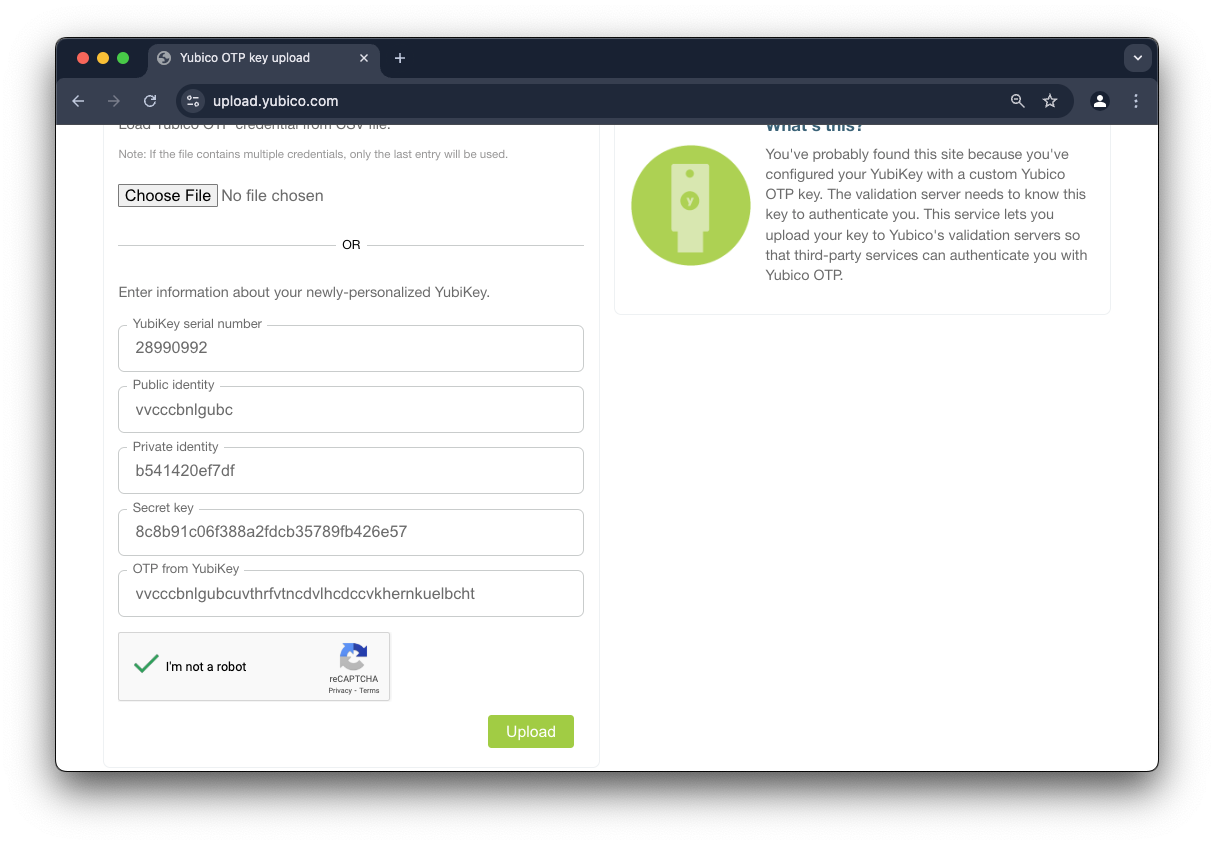
Task: Focus the Secret key field
Action: (351, 532)
